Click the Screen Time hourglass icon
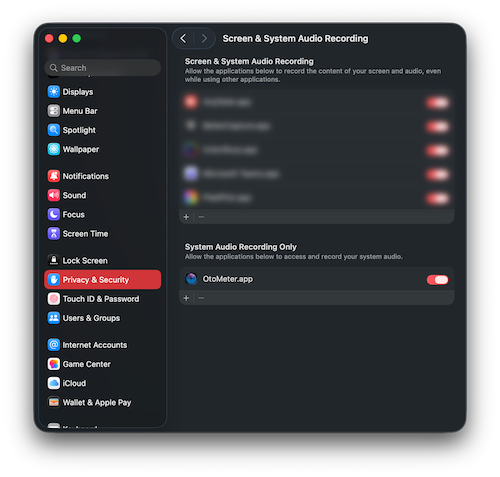Viewport: 500px width, 477px height. pyautogui.click(x=54, y=234)
